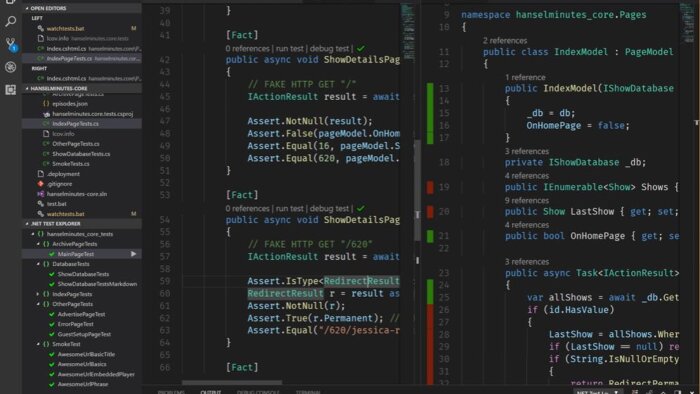The height and width of the screenshot is (394, 700).
Task: Click C# icon of SmokeTests.cs
Action: 46,164
